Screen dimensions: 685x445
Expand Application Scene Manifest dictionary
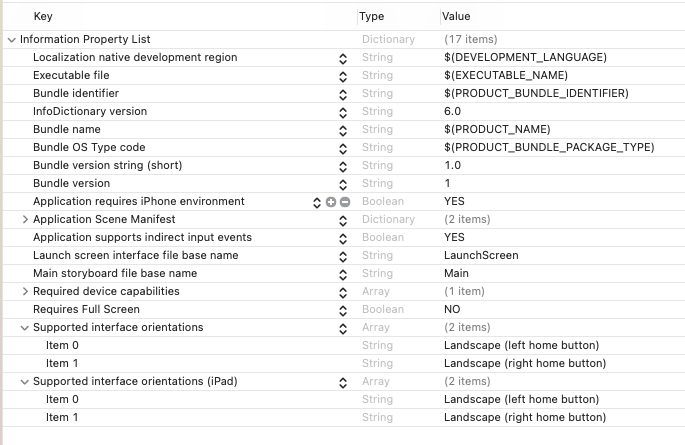pyautogui.click(x=25, y=220)
